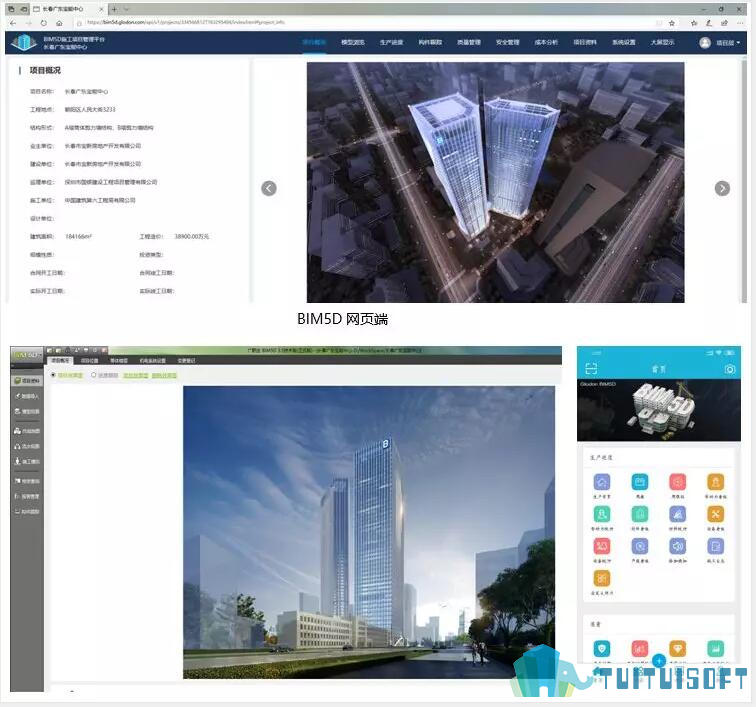Click the second green underlined link

pyautogui.click(x=164, y=375)
